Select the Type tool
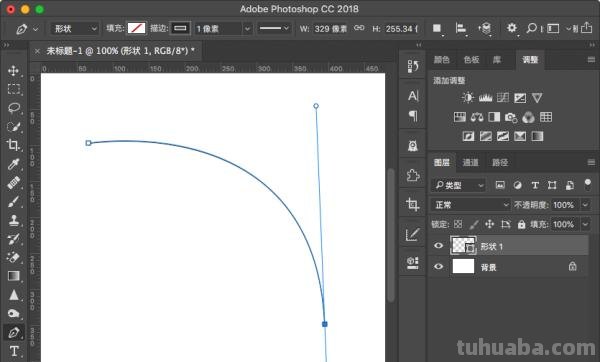600x362 pixels. [x=13, y=351]
